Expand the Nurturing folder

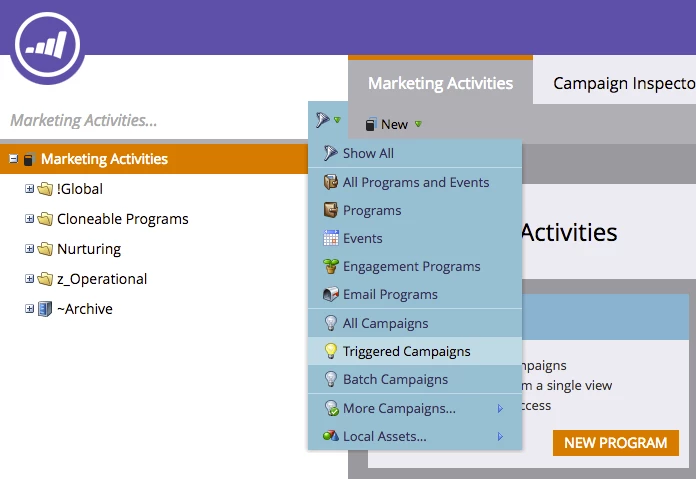(x=29, y=249)
